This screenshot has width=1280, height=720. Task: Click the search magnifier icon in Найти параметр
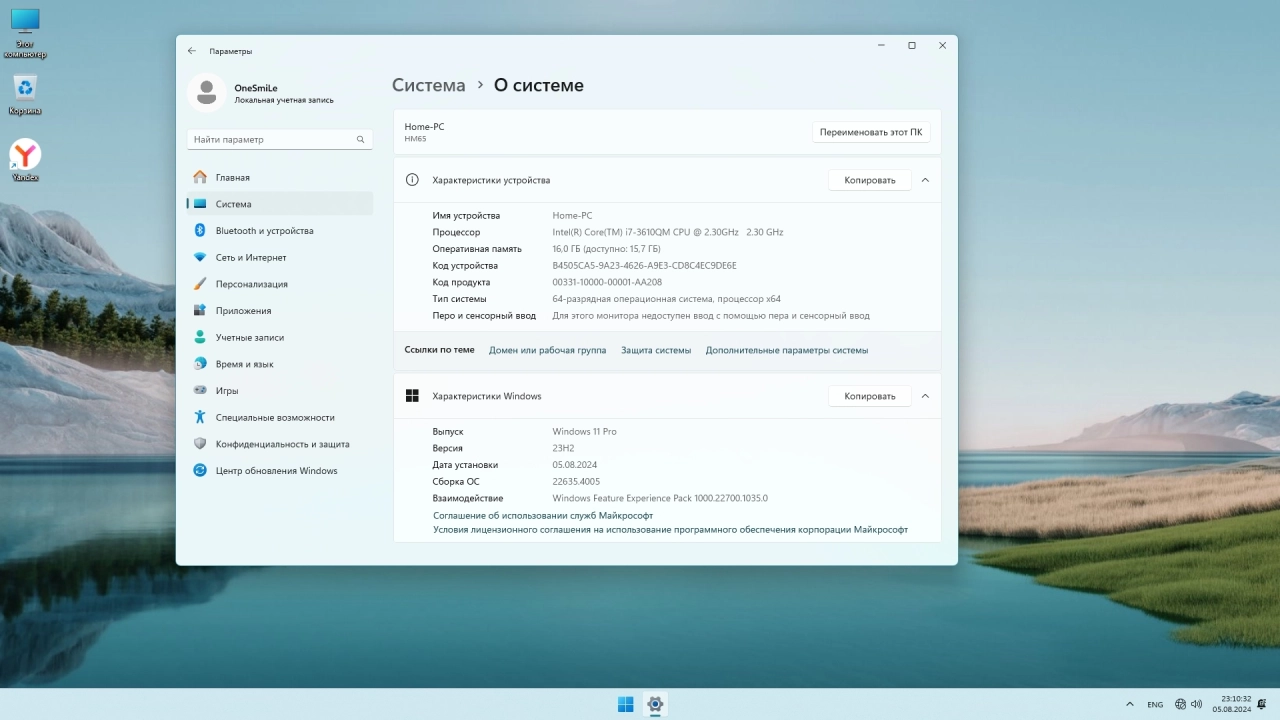361,140
